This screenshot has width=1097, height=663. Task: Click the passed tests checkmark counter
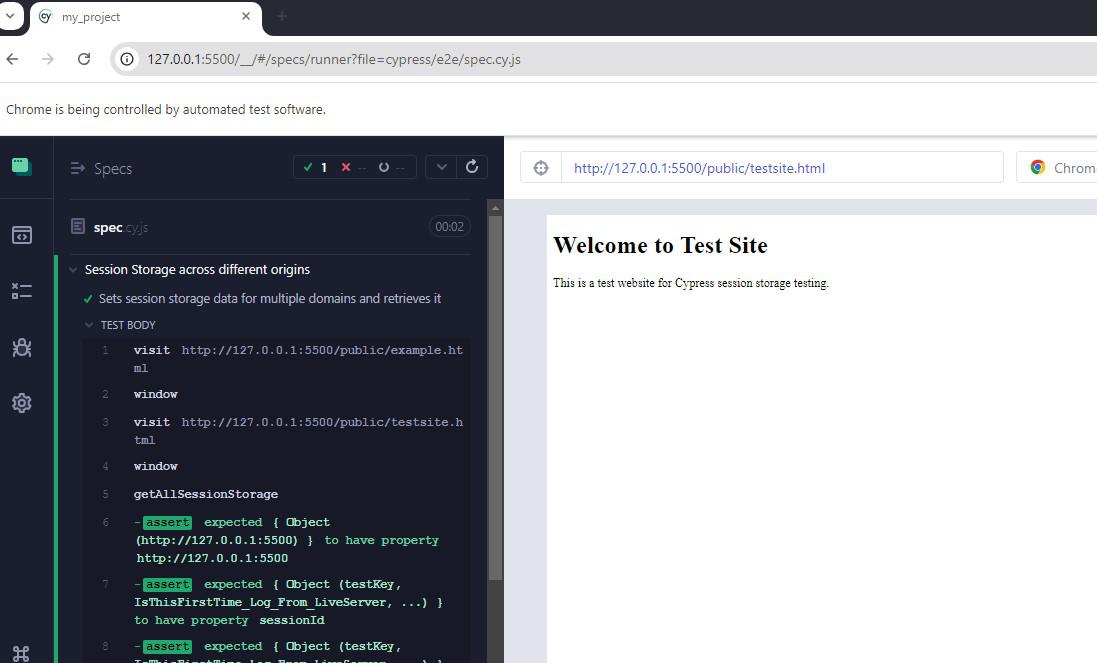point(315,167)
